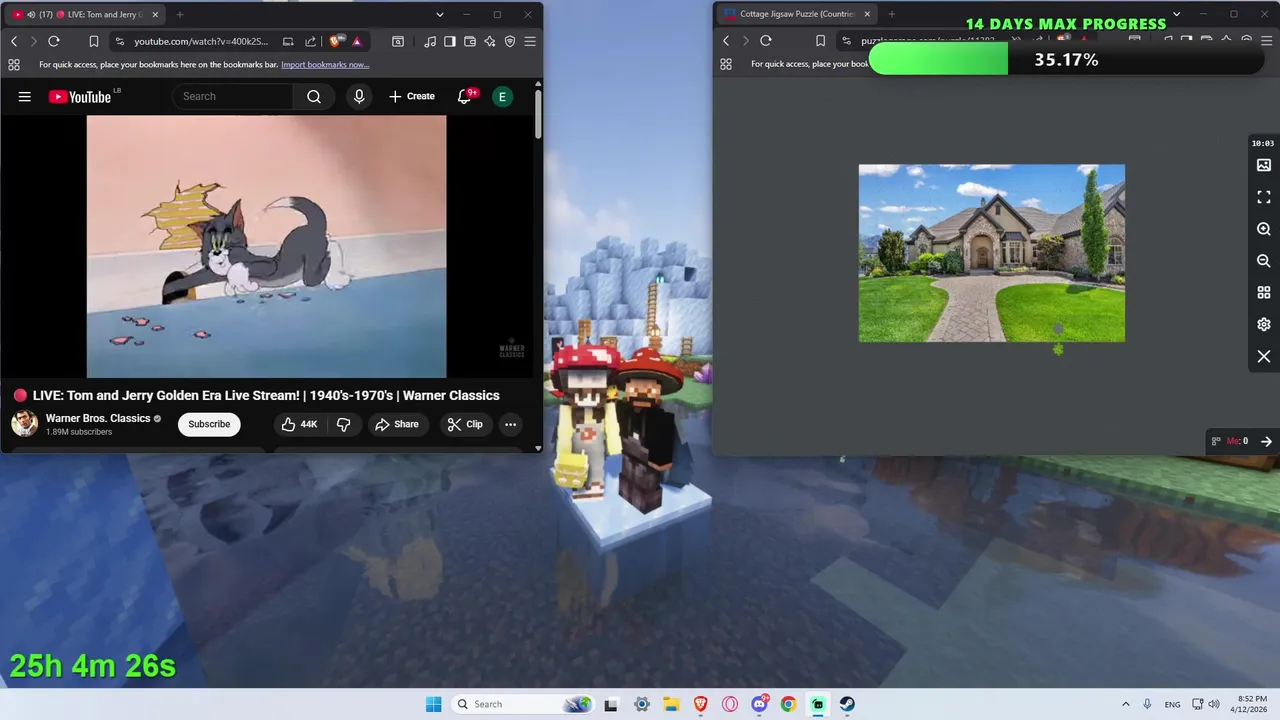Dislike the Tom and Jerry video
1280x720 pixels.
(343, 424)
